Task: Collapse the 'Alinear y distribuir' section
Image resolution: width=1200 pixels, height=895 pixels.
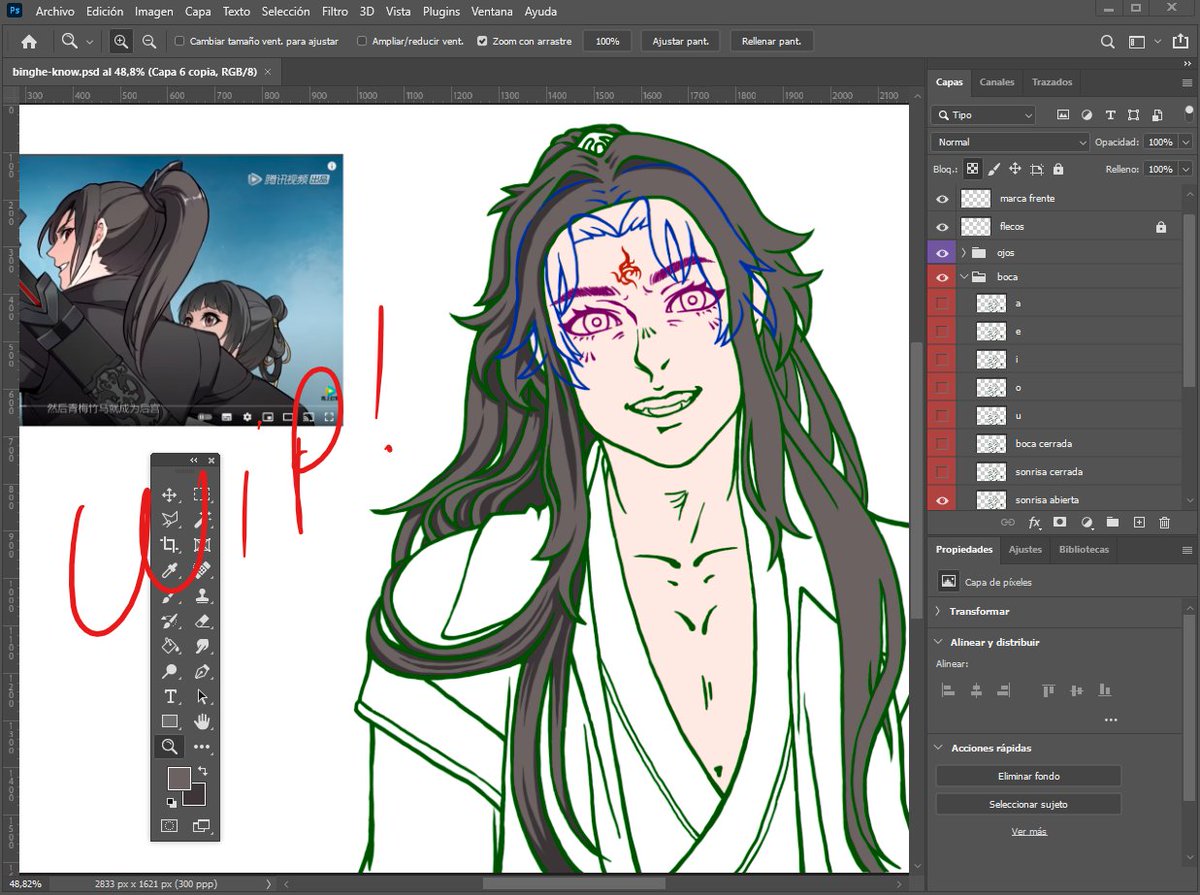Action: 938,642
